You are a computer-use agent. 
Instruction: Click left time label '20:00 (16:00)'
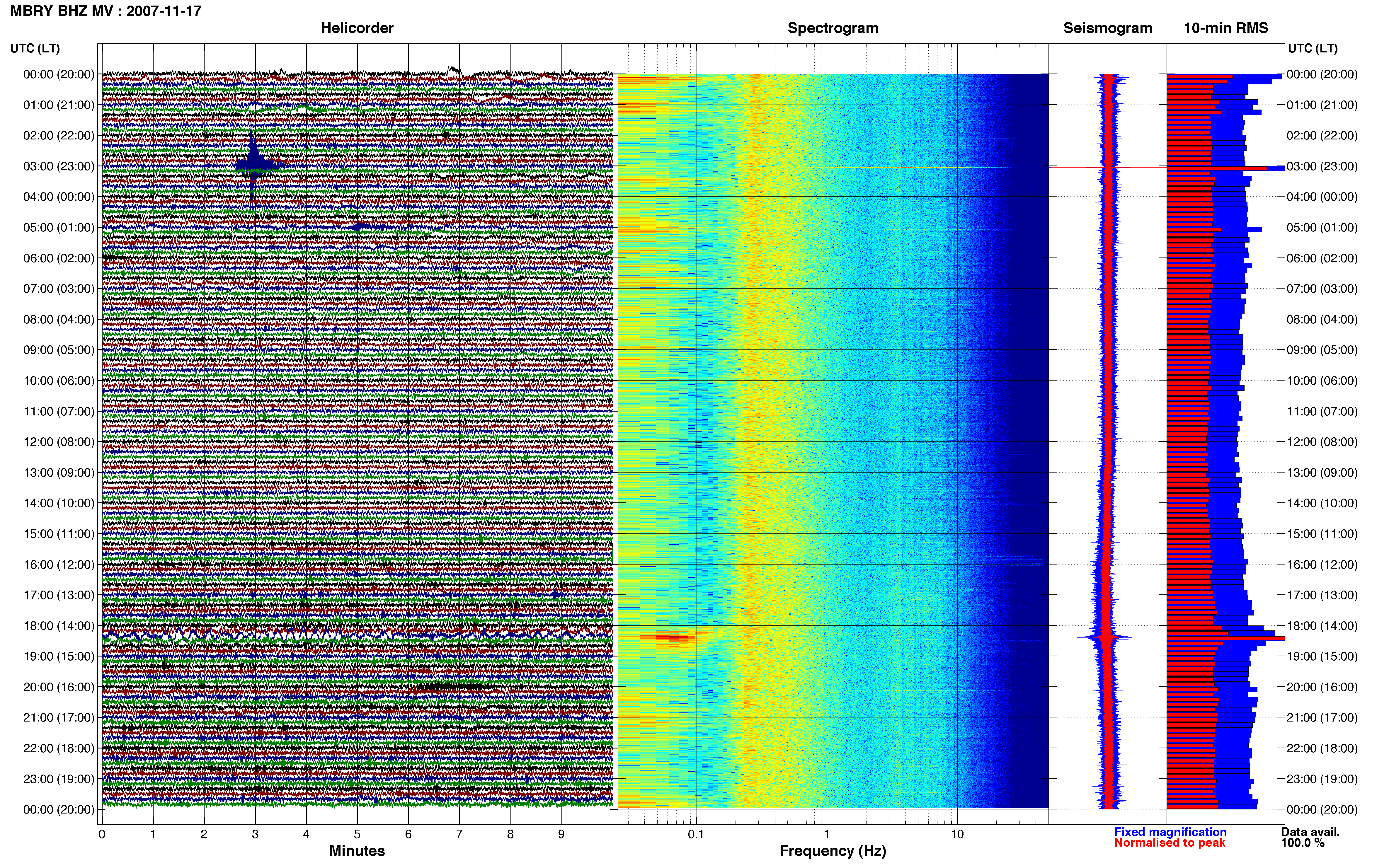[x=59, y=687]
